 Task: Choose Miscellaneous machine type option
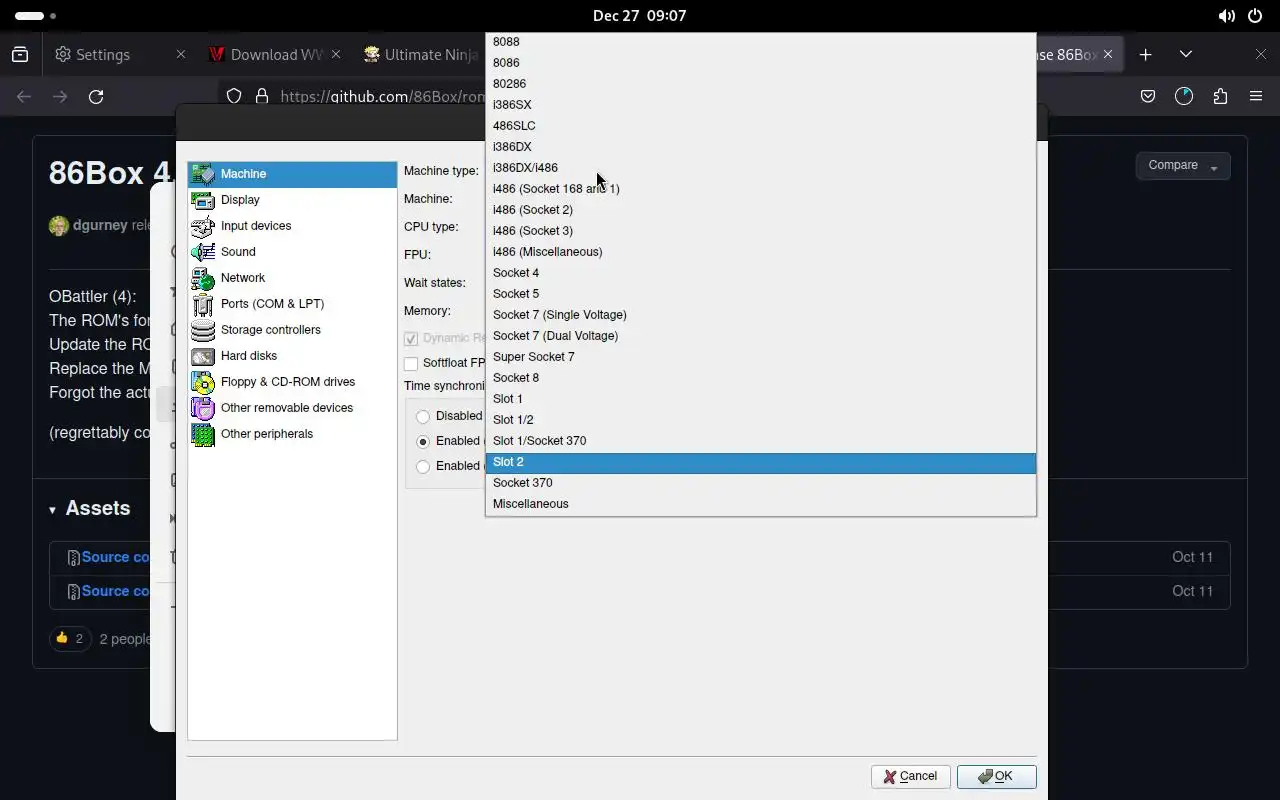click(760, 504)
